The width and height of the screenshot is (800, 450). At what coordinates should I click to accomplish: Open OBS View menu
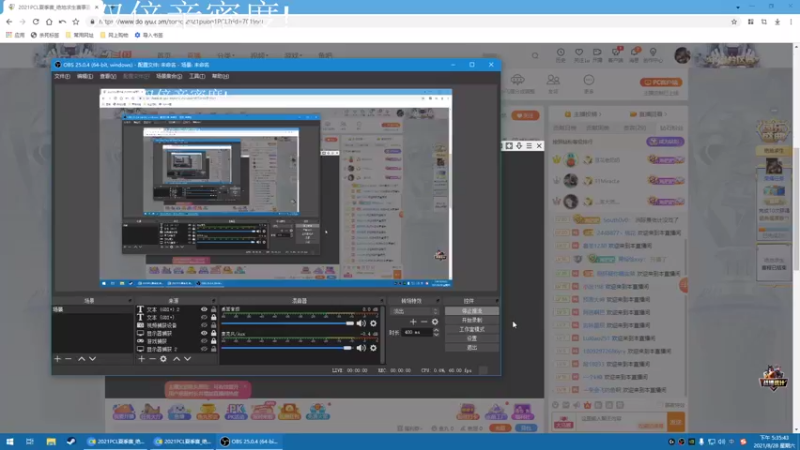pyautogui.click(x=108, y=76)
